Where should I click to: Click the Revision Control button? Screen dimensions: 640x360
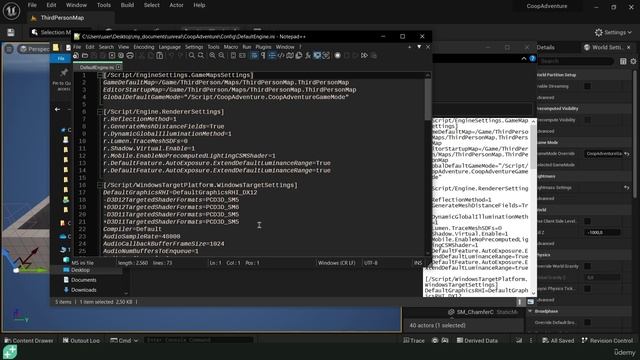pyautogui.click(x=607, y=340)
